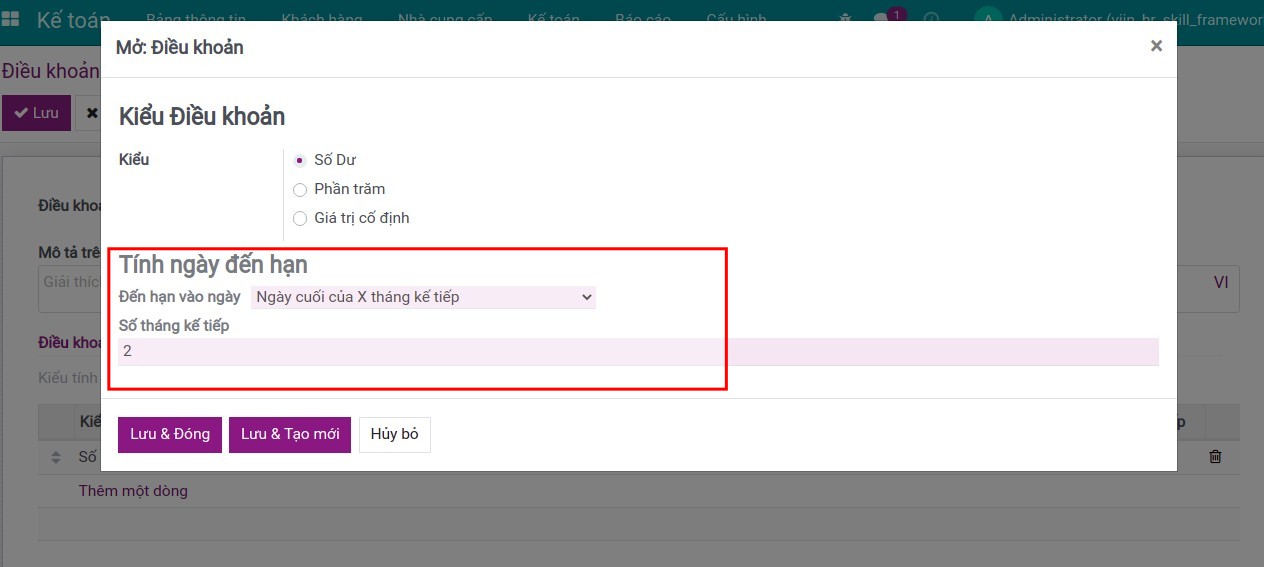Screen dimensions: 1264x567
Task: Click Hủy bỏ to cancel
Action: (x=395, y=435)
